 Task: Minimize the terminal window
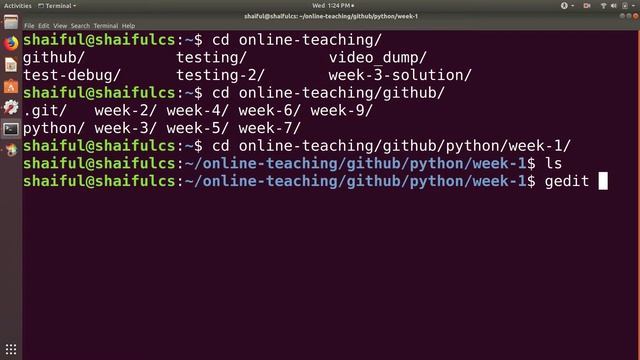622,16
